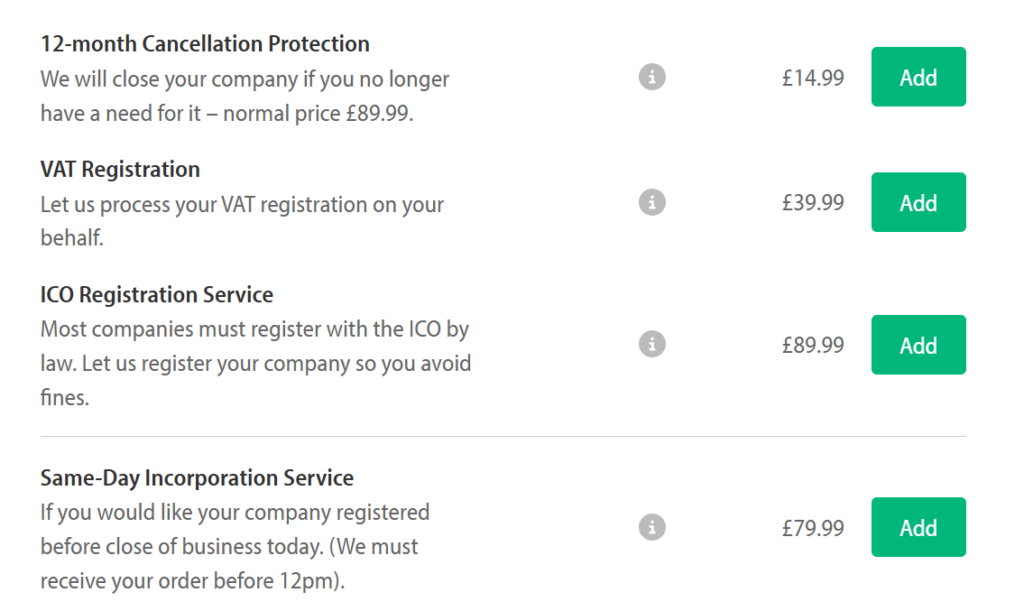
Task: Add VAT Registration to your order
Action: (x=917, y=202)
